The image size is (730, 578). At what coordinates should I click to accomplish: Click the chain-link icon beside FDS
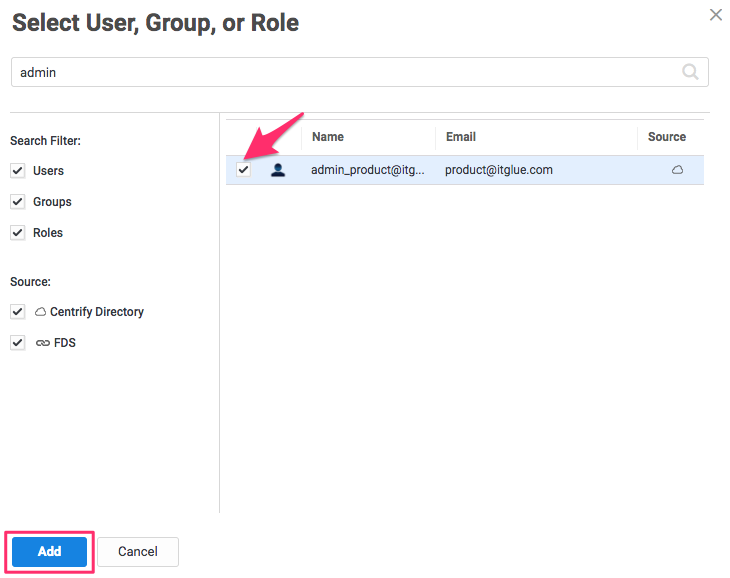tap(41, 343)
